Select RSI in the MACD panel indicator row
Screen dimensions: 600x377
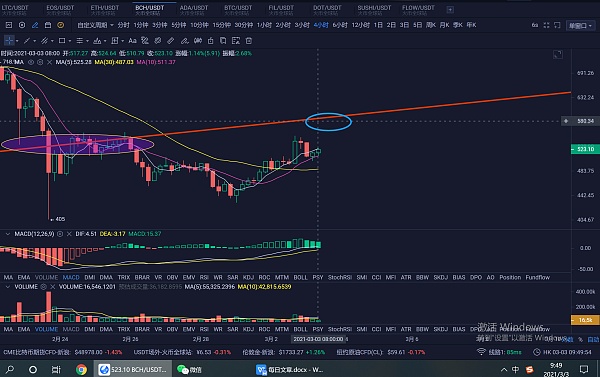[204, 277]
